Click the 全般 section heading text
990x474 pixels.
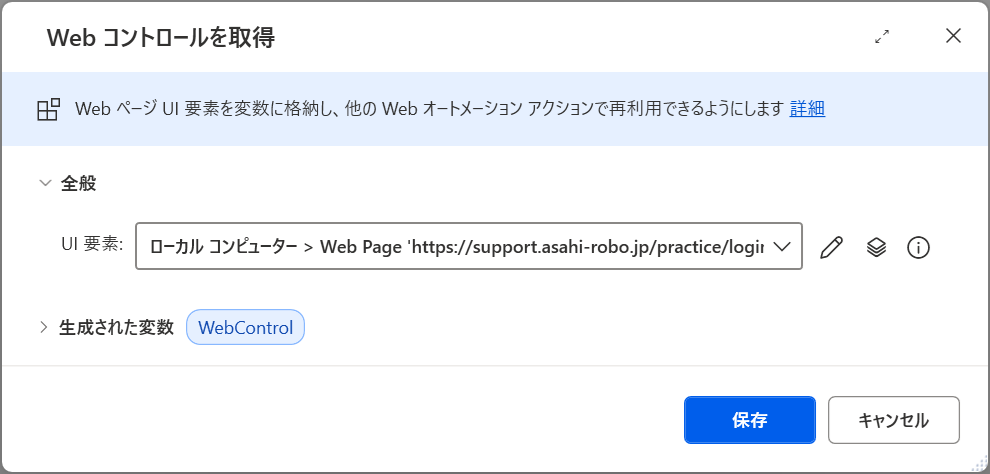click(x=78, y=183)
